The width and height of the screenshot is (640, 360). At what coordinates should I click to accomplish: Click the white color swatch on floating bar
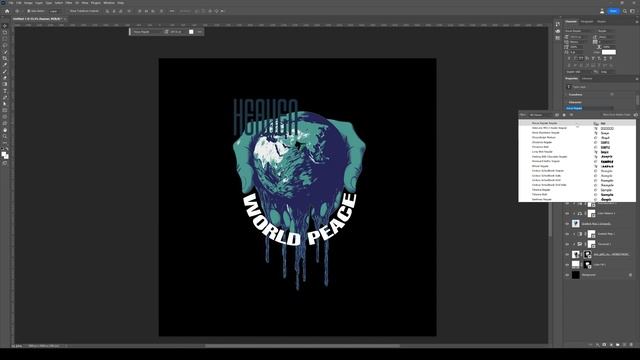tap(191, 31)
